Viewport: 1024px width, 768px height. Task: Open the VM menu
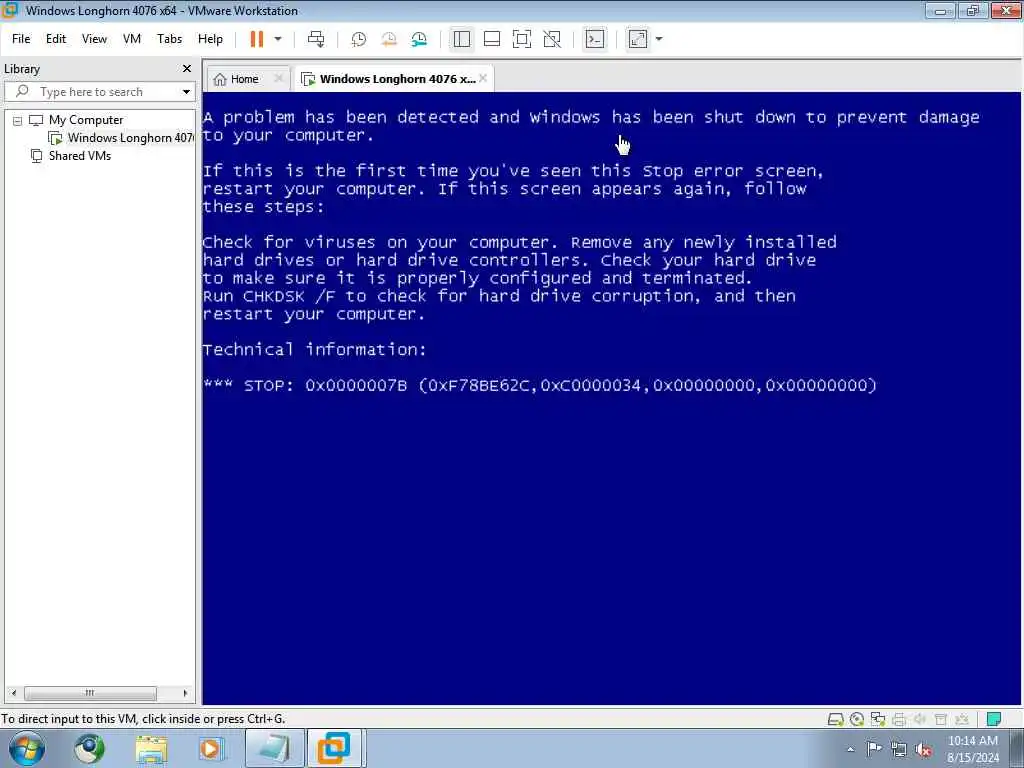132,39
